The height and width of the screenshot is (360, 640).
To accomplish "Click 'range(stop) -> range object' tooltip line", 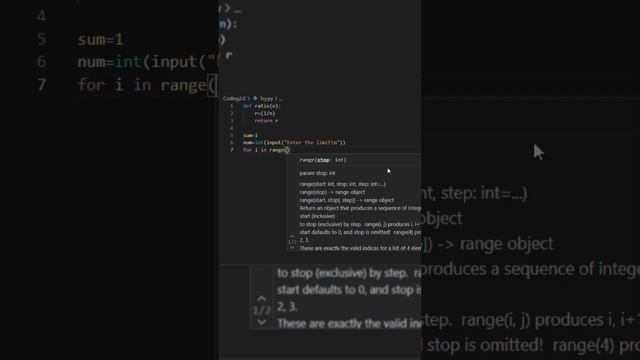I will tap(332, 192).
